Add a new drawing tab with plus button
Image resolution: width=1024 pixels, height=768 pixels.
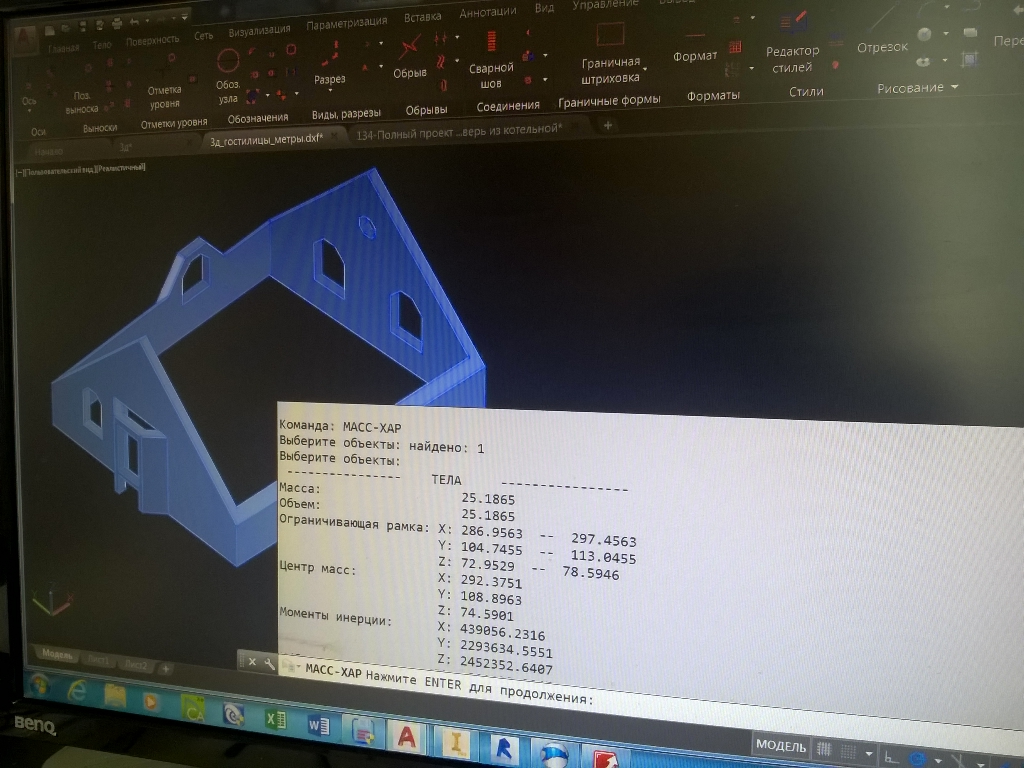[x=608, y=126]
